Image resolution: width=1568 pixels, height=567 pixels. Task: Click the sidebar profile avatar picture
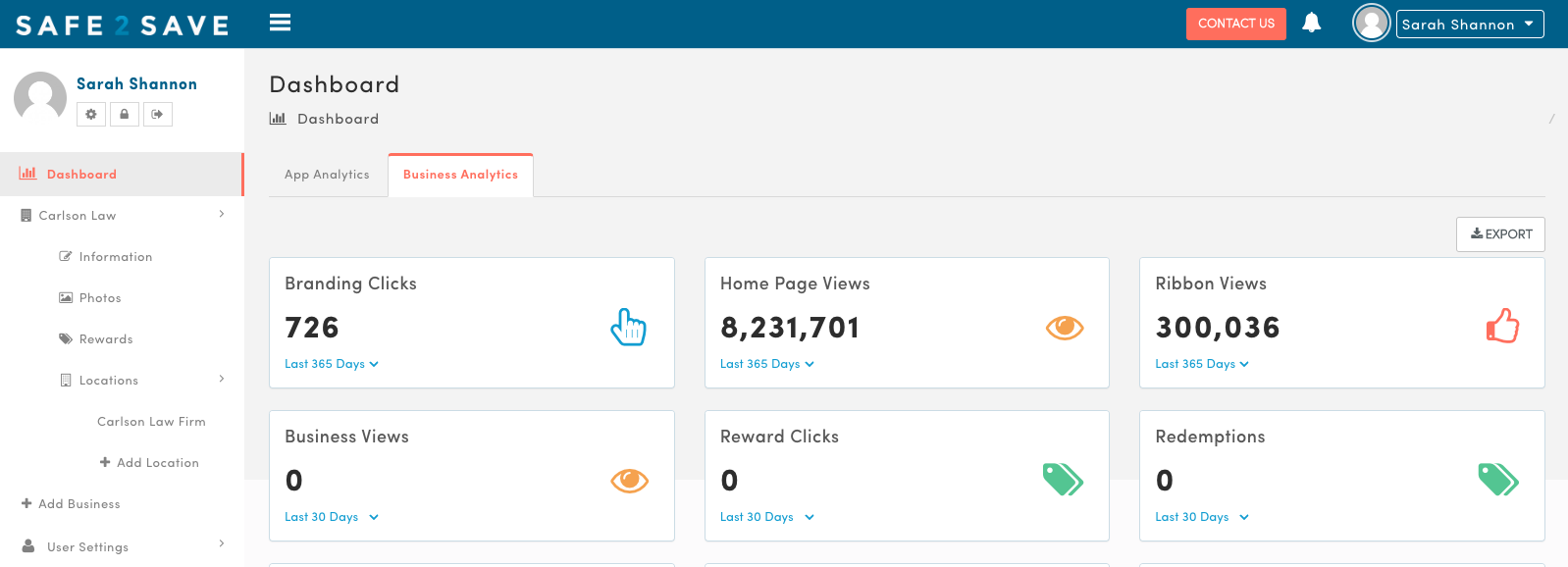tap(40, 97)
